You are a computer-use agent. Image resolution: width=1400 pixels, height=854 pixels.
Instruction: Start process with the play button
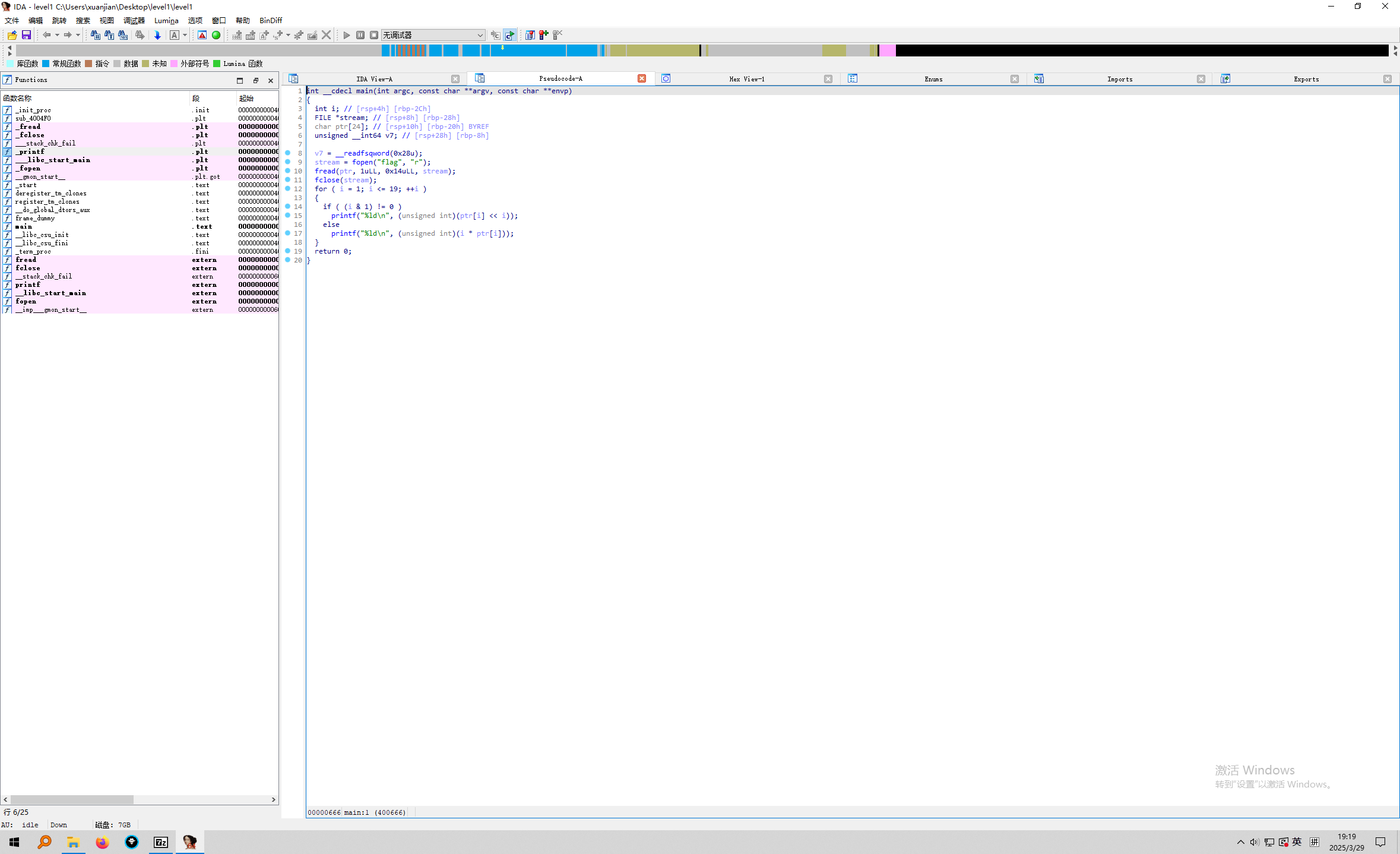click(347, 35)
